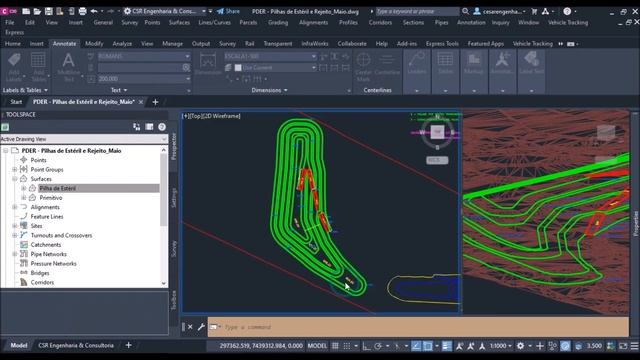Click the Toolspace panorama display icon
This screenshot has width=640, height=360.
click(149, 127)
